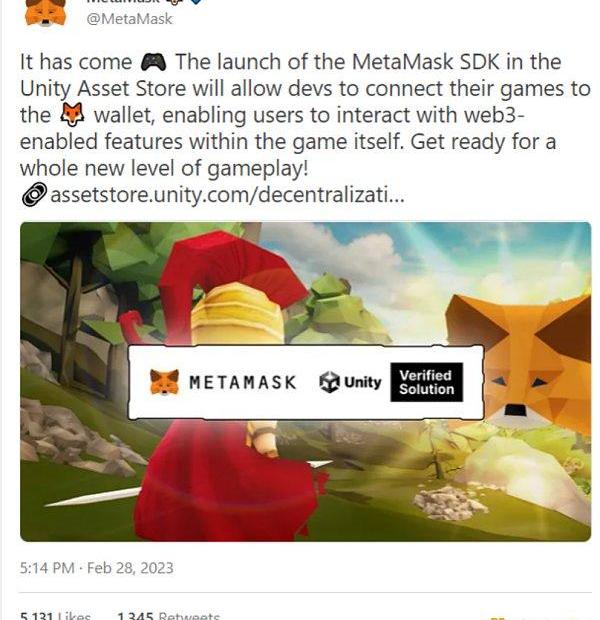Click the chain link emoji before URL
The image size is (600, 620).
coord(34,194)
